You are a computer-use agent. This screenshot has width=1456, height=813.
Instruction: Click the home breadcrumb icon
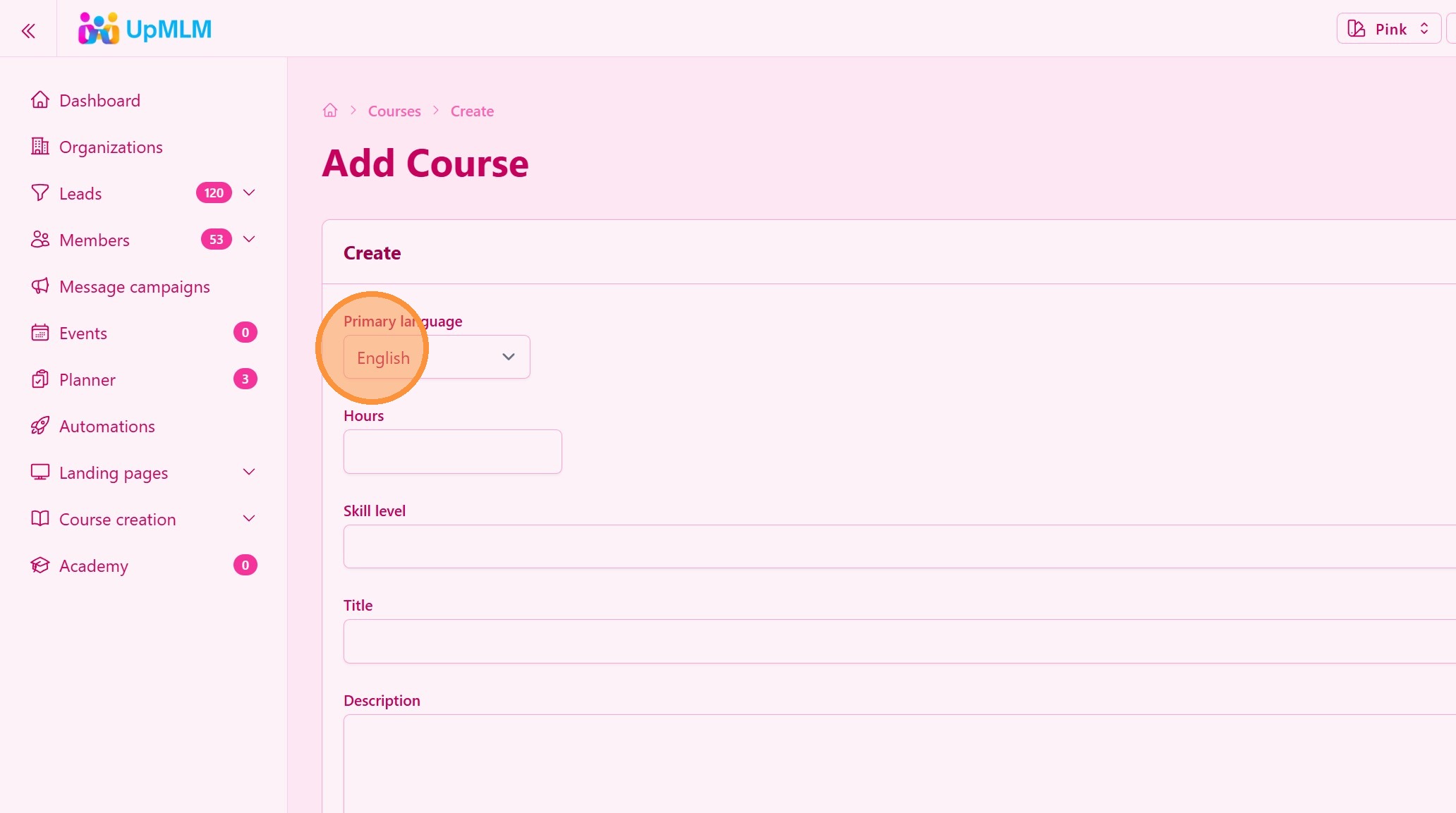(330, 111)
